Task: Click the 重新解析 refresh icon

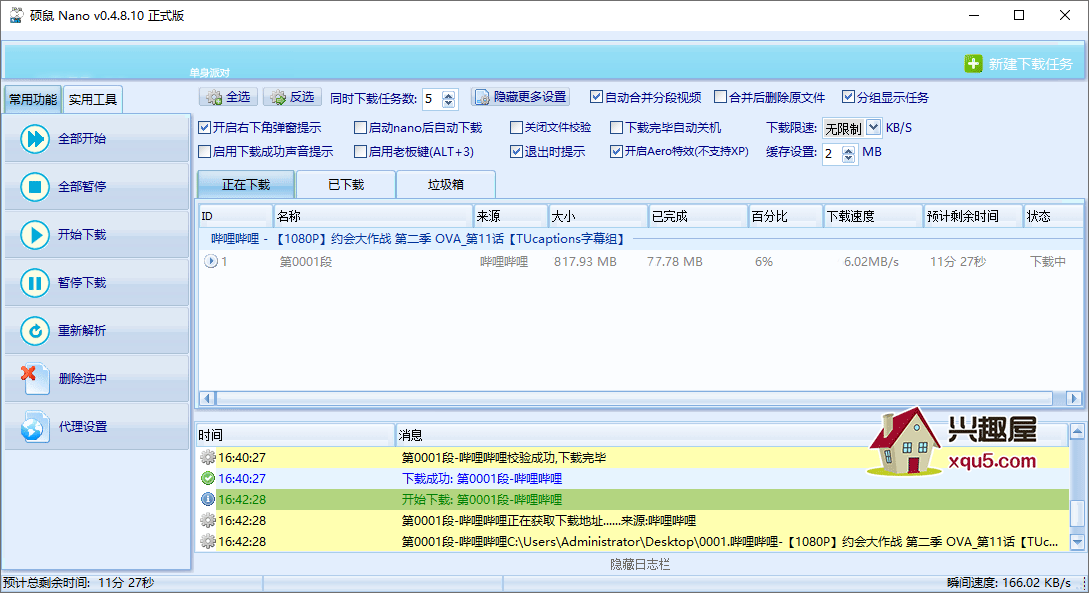Action: [35, 331]
